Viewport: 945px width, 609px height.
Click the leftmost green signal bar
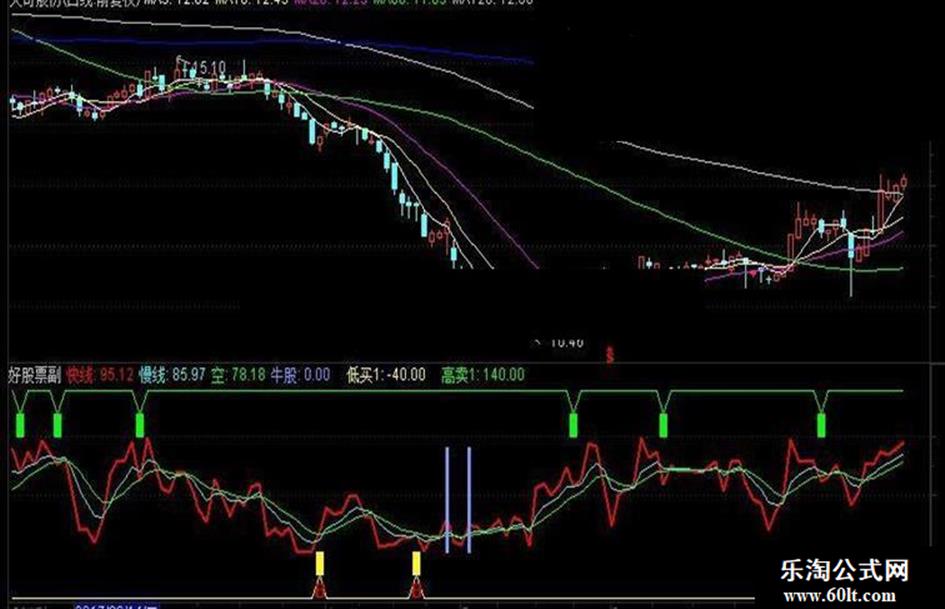(x=20, y=424)
